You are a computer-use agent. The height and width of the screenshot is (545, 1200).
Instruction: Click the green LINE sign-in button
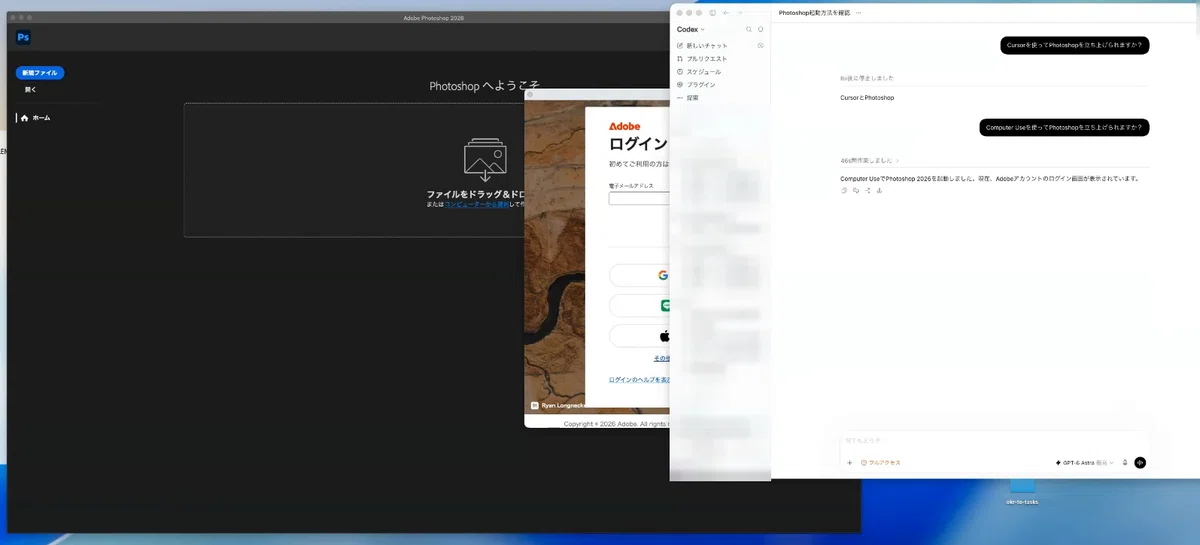640,306
